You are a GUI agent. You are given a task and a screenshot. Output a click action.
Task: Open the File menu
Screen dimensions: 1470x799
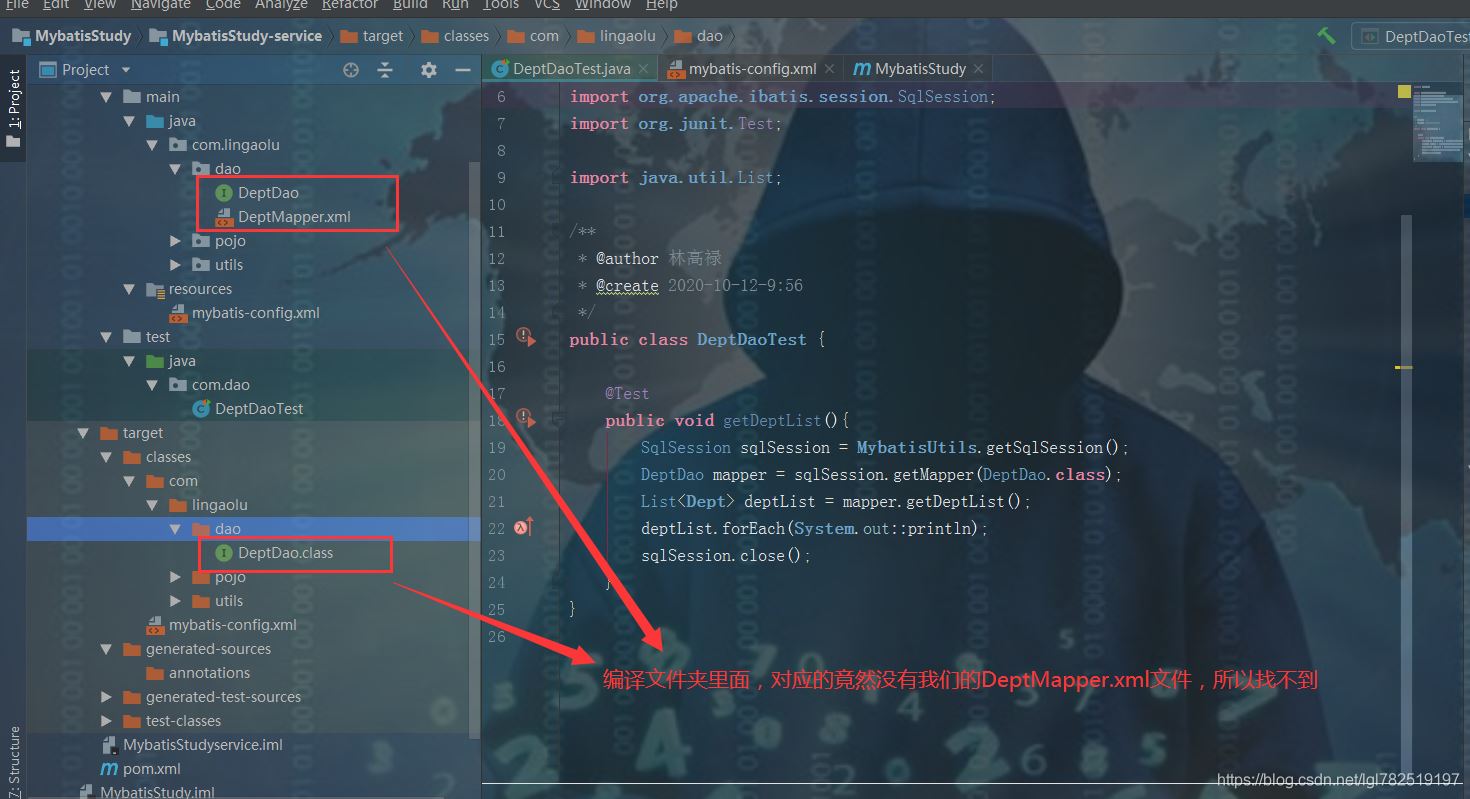(17, 5)
